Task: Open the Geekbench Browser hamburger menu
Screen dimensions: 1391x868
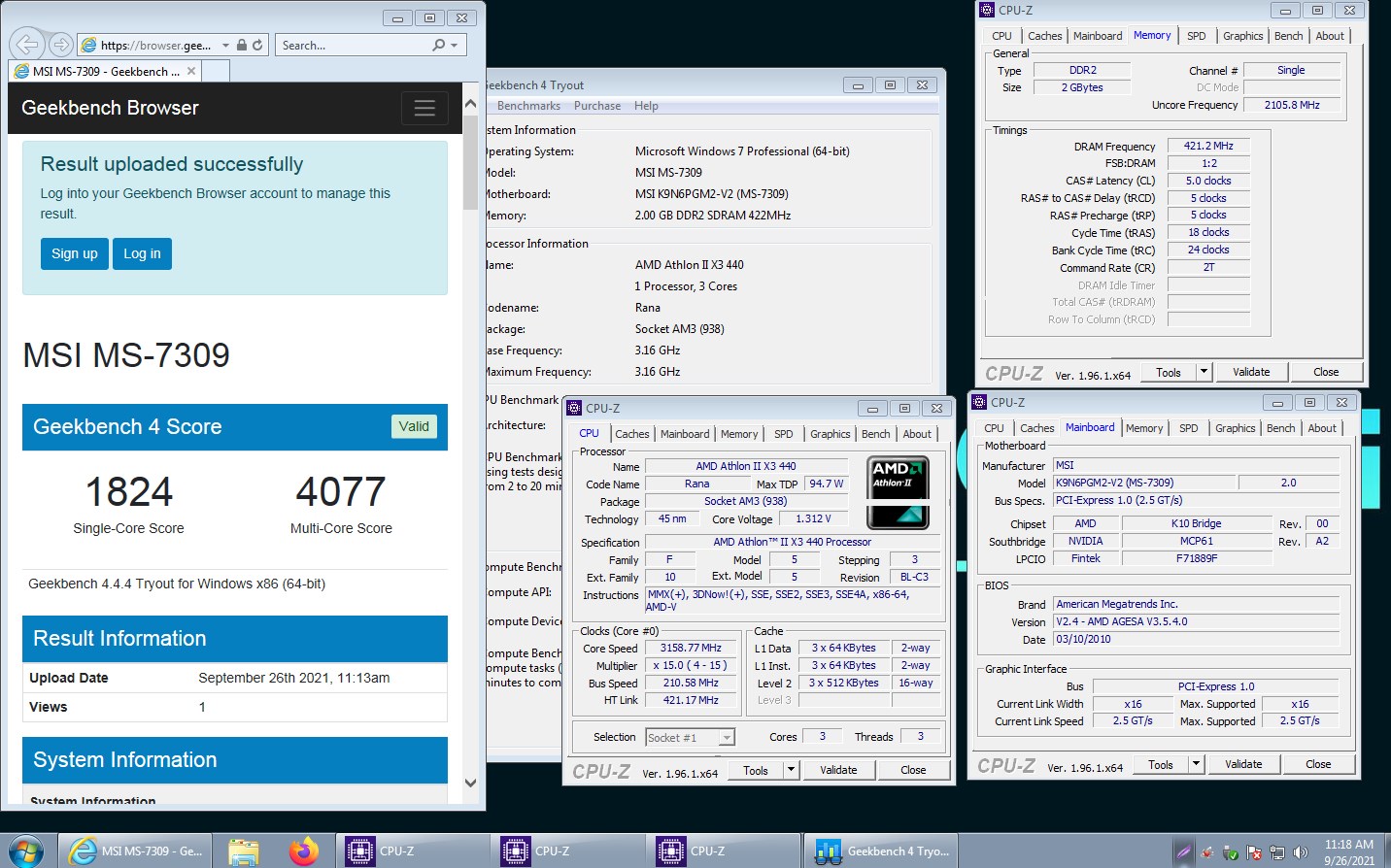Action: (424, 108)
